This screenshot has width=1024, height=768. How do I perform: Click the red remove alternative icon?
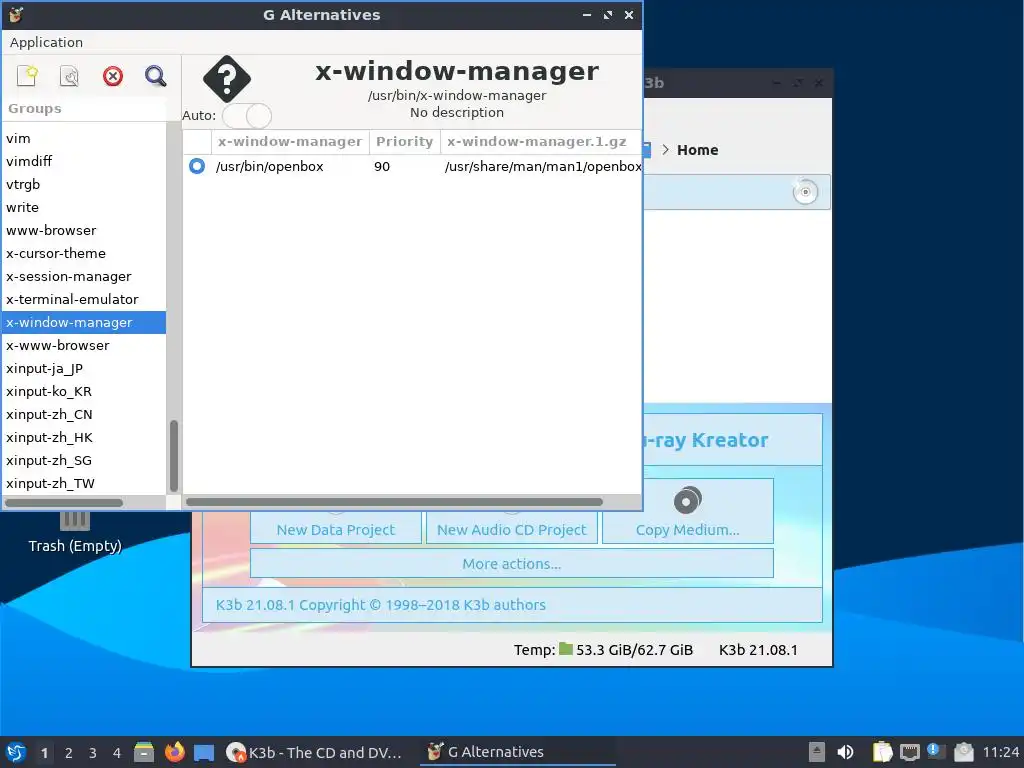click(x=112, y=76)
